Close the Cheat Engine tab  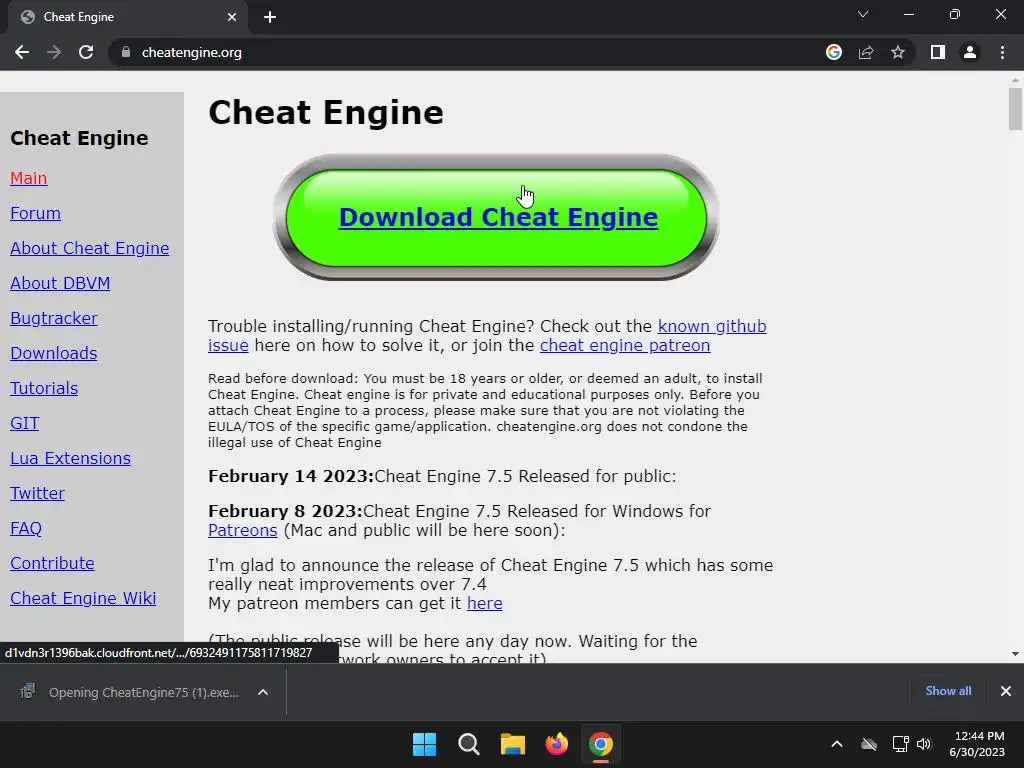pos(232,17)
